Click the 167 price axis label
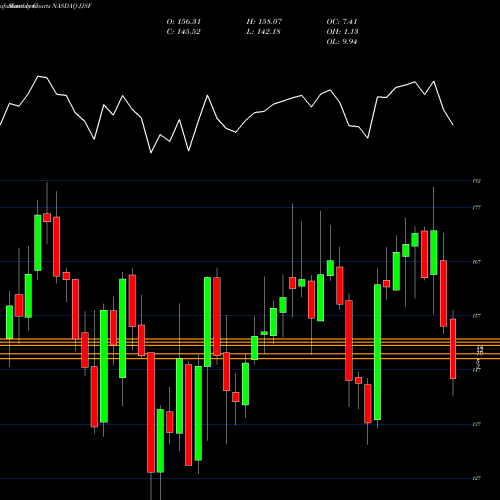 click(x=477, y=262)
